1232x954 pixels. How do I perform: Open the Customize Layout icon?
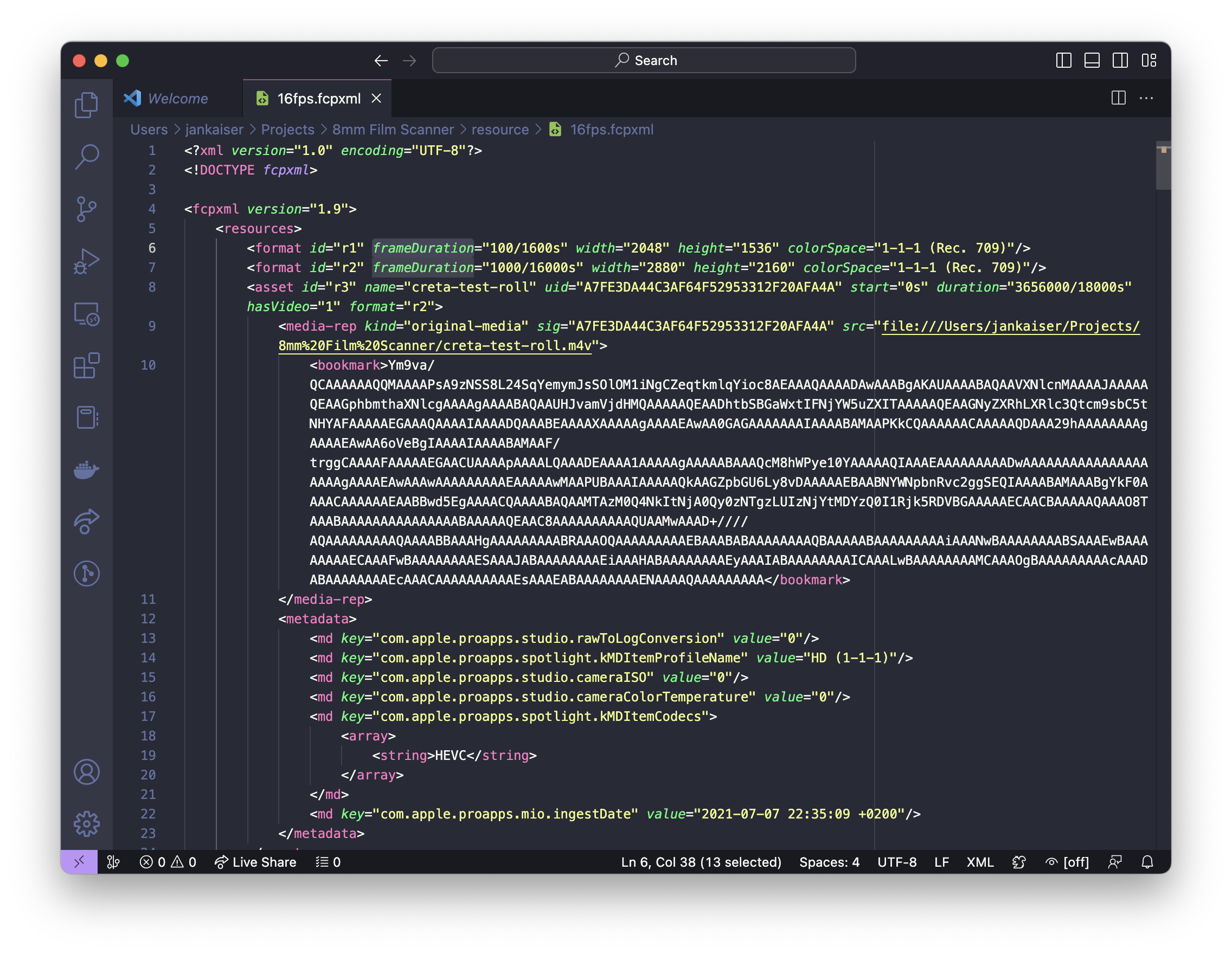click(1149, 60)
